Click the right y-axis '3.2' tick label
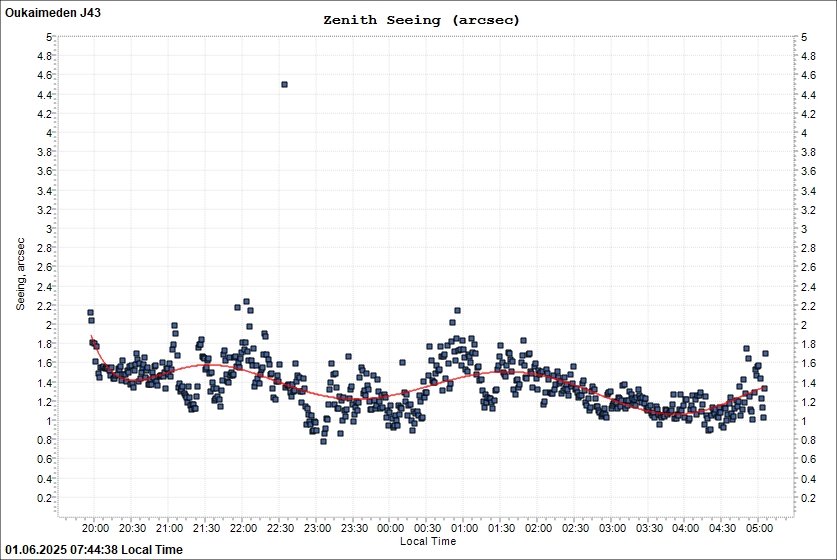Image resolution: width=837 pixels, height=560 pixels. (808, 210)
